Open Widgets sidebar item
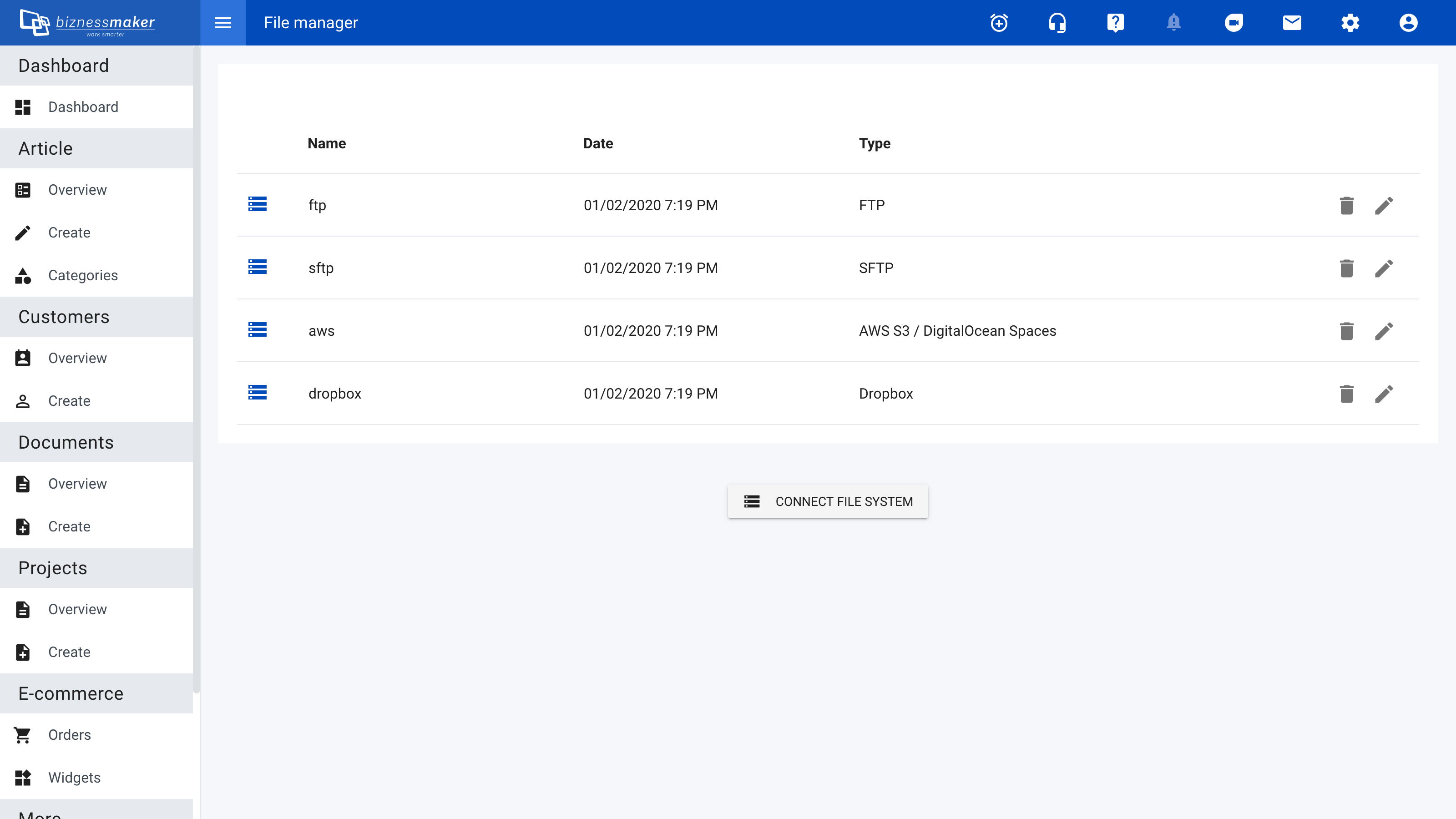Screen dimensions: 1456x819 74,778
